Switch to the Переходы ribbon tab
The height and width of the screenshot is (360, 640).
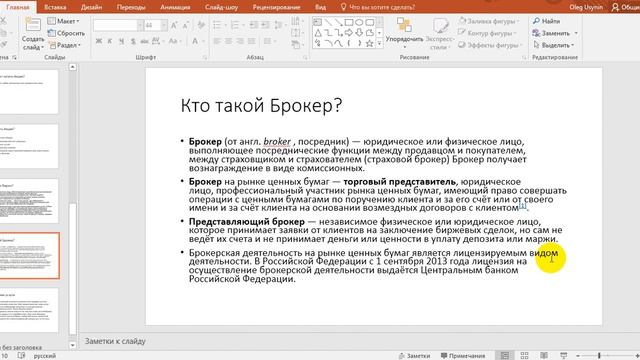tap(131, 7)
